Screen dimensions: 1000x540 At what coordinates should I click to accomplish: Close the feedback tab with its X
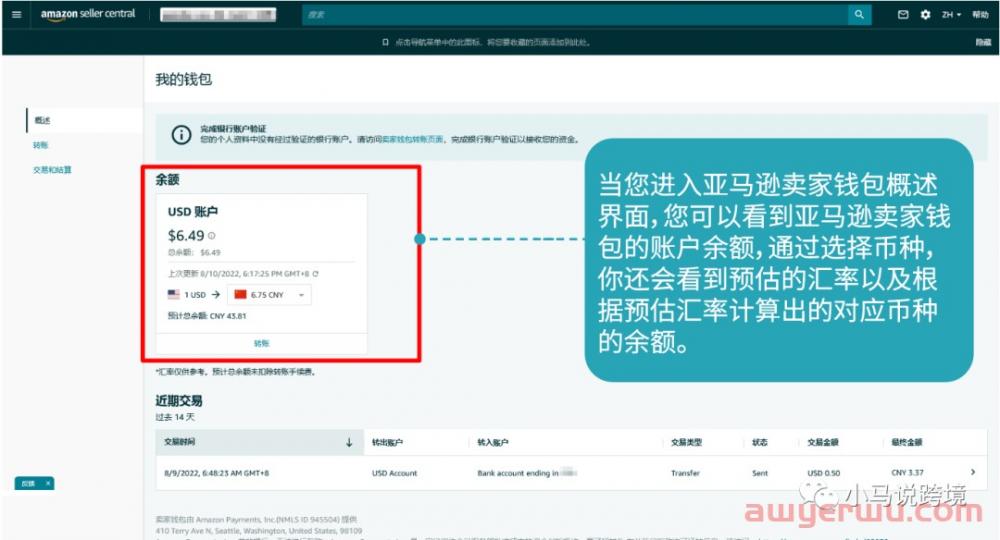[x=48, y=483]
